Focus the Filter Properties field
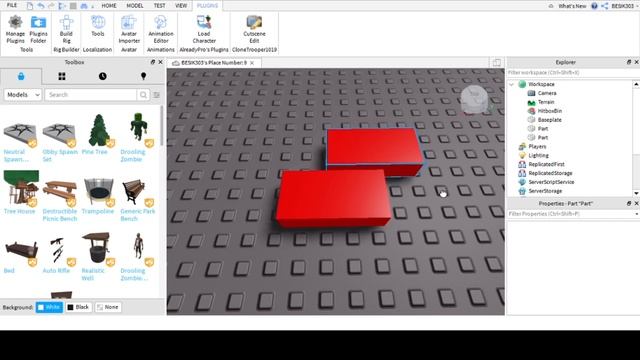Screen dimensions: 640x360 (x=571, y=214)
